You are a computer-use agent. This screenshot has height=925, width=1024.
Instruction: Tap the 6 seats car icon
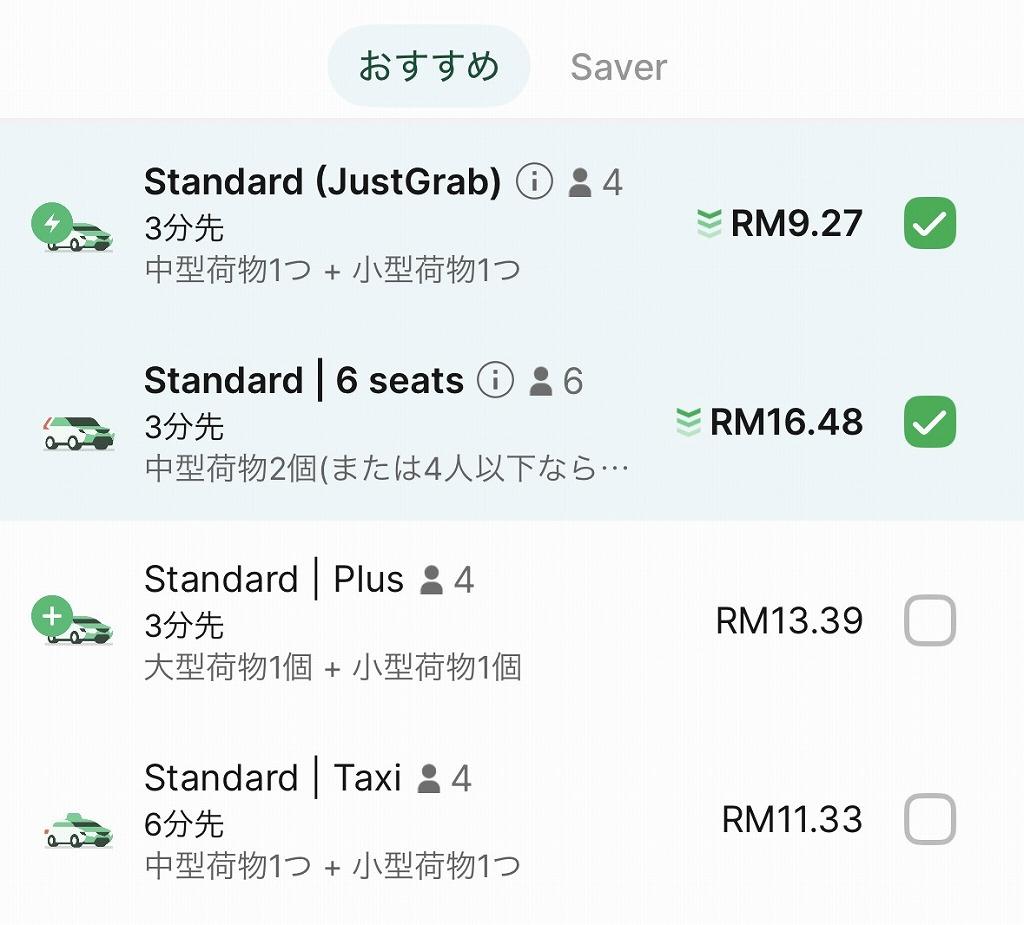pyautogui.click(x=78, y=431)
